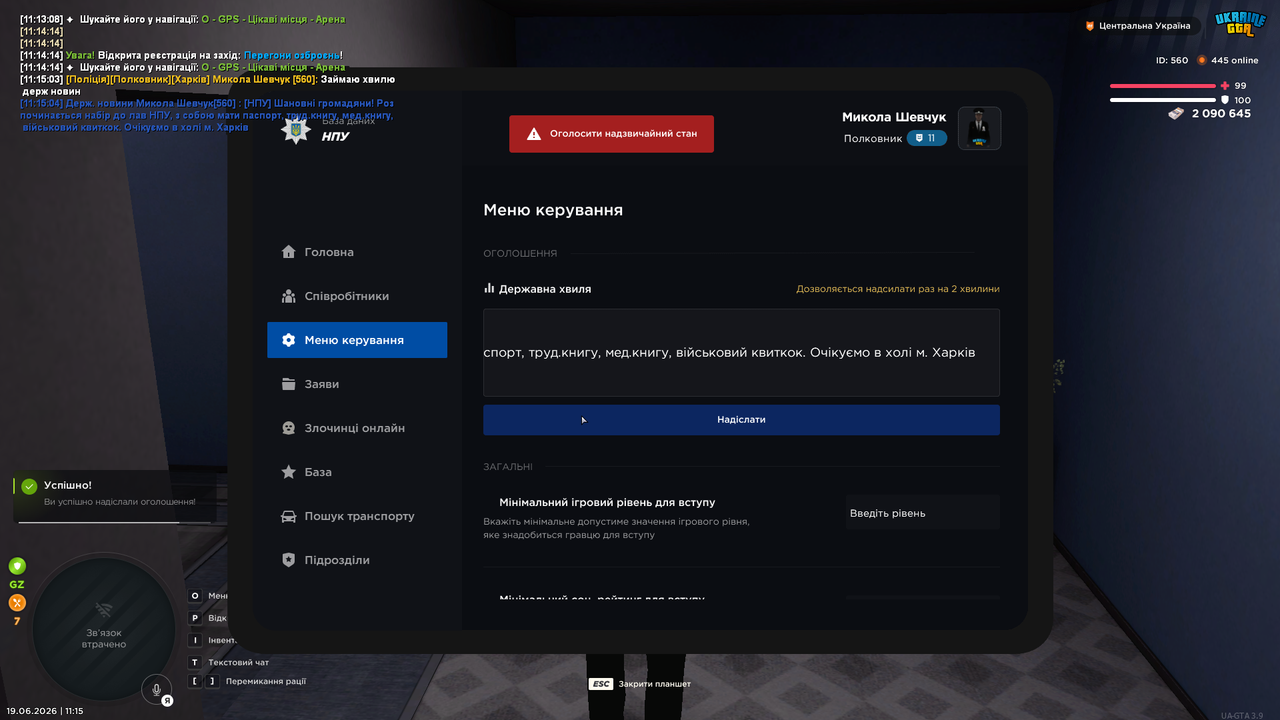
Task: Open the Співробітники section
Action: [x=357, y=296]
